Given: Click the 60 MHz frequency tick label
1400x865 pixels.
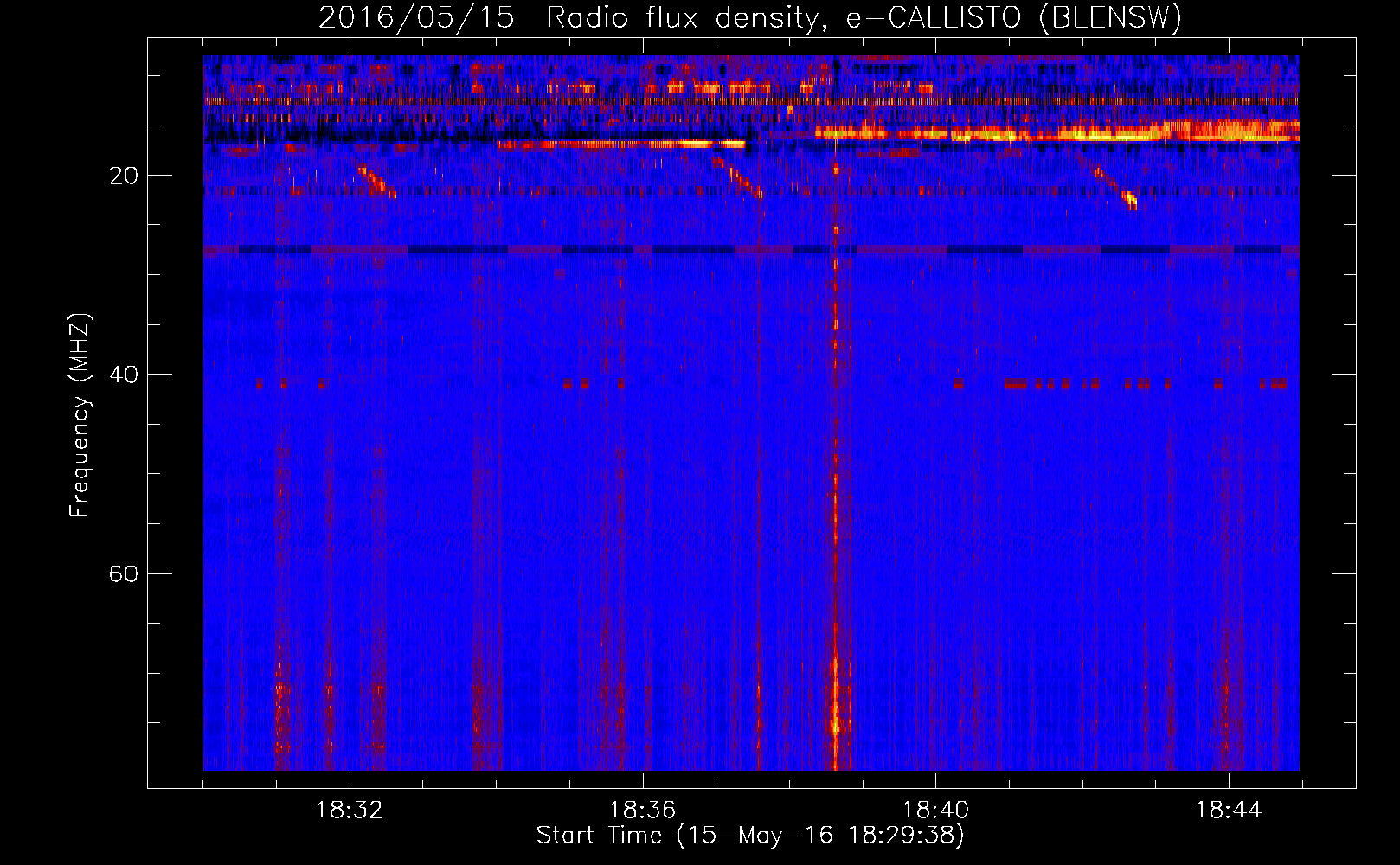Looking at the screenshot, I should tap(124, 574).
